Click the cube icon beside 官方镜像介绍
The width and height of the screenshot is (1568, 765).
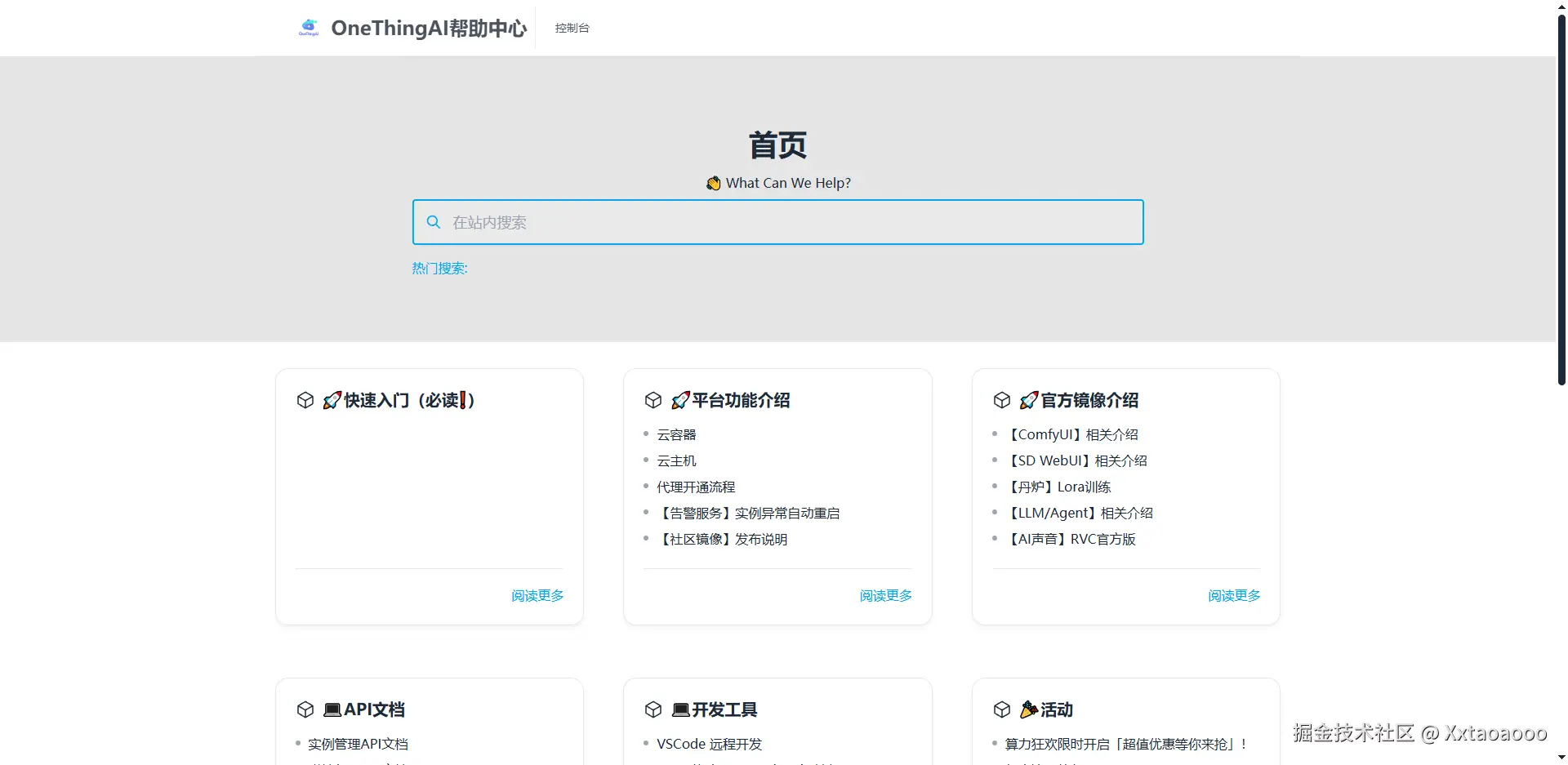(x=1002, y=400)
